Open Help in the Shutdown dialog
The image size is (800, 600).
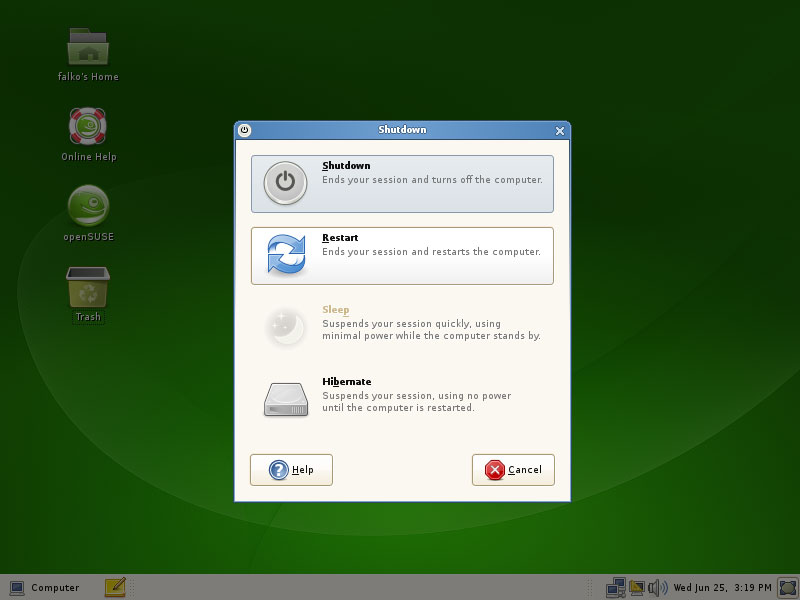[x=291, y=470]
